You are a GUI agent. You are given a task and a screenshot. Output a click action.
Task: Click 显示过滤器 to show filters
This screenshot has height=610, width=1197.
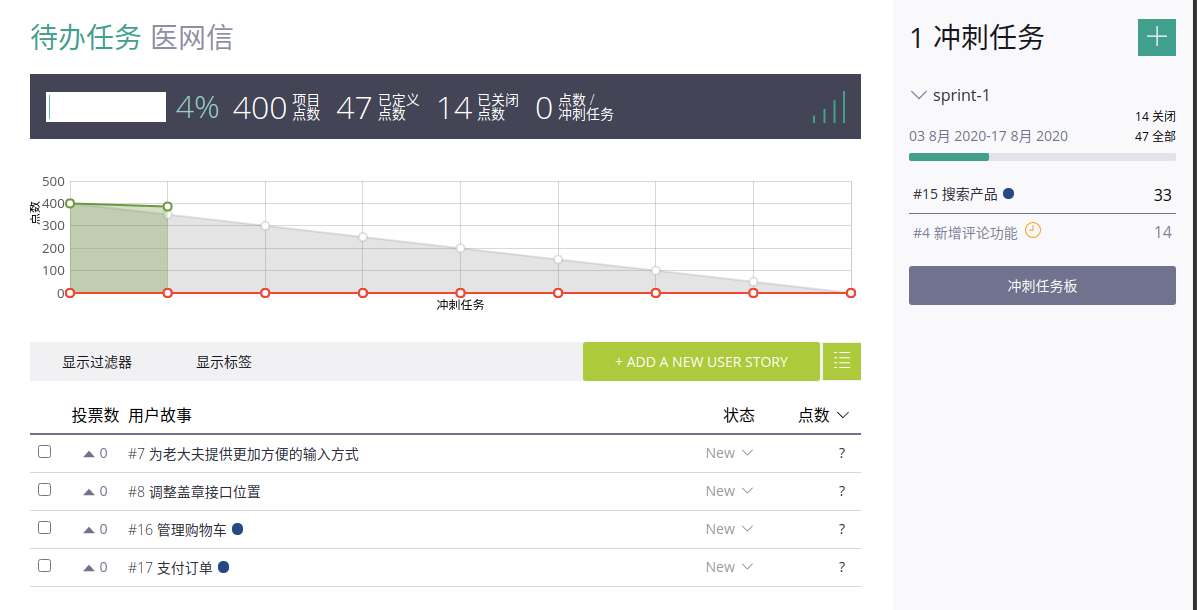(x=97, y=362)
